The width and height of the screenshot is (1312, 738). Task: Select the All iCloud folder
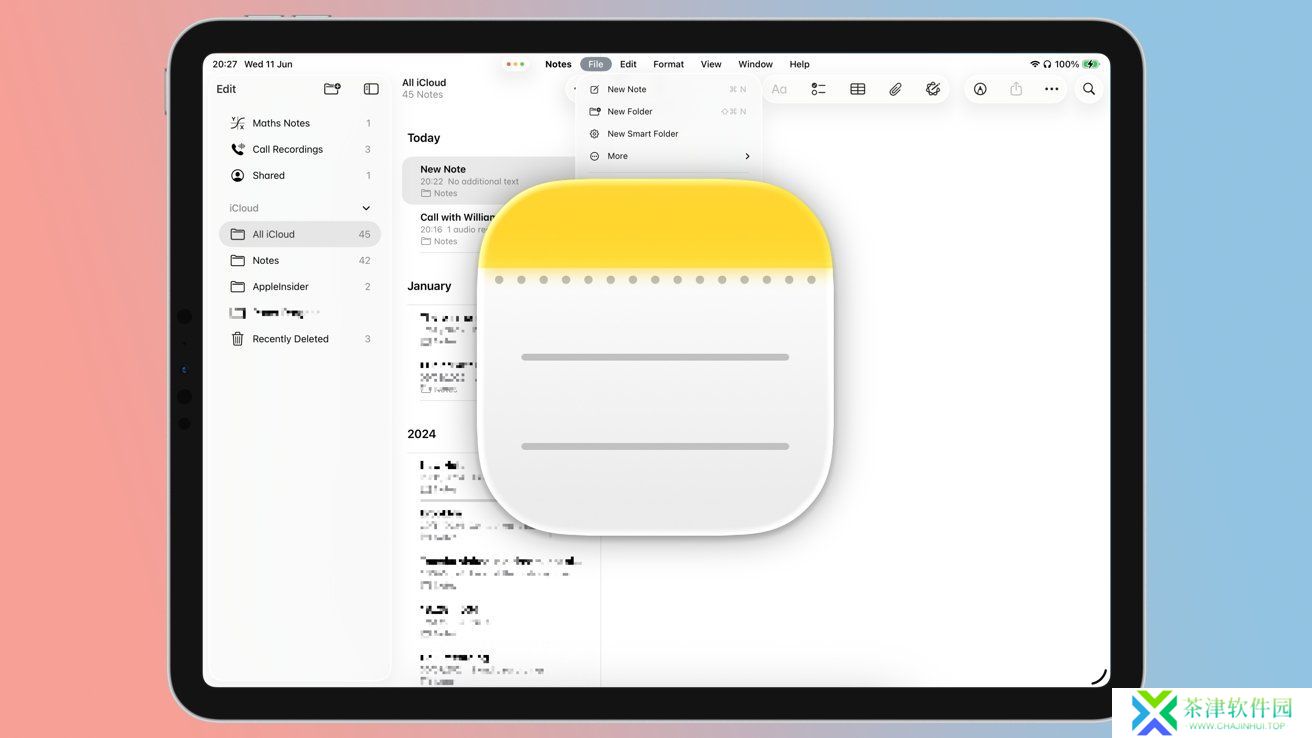(x=300, y=234)
